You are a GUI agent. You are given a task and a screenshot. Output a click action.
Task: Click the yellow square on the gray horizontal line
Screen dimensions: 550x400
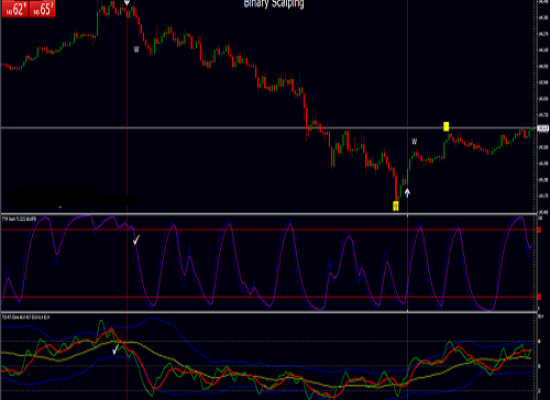tap(446, 127)
